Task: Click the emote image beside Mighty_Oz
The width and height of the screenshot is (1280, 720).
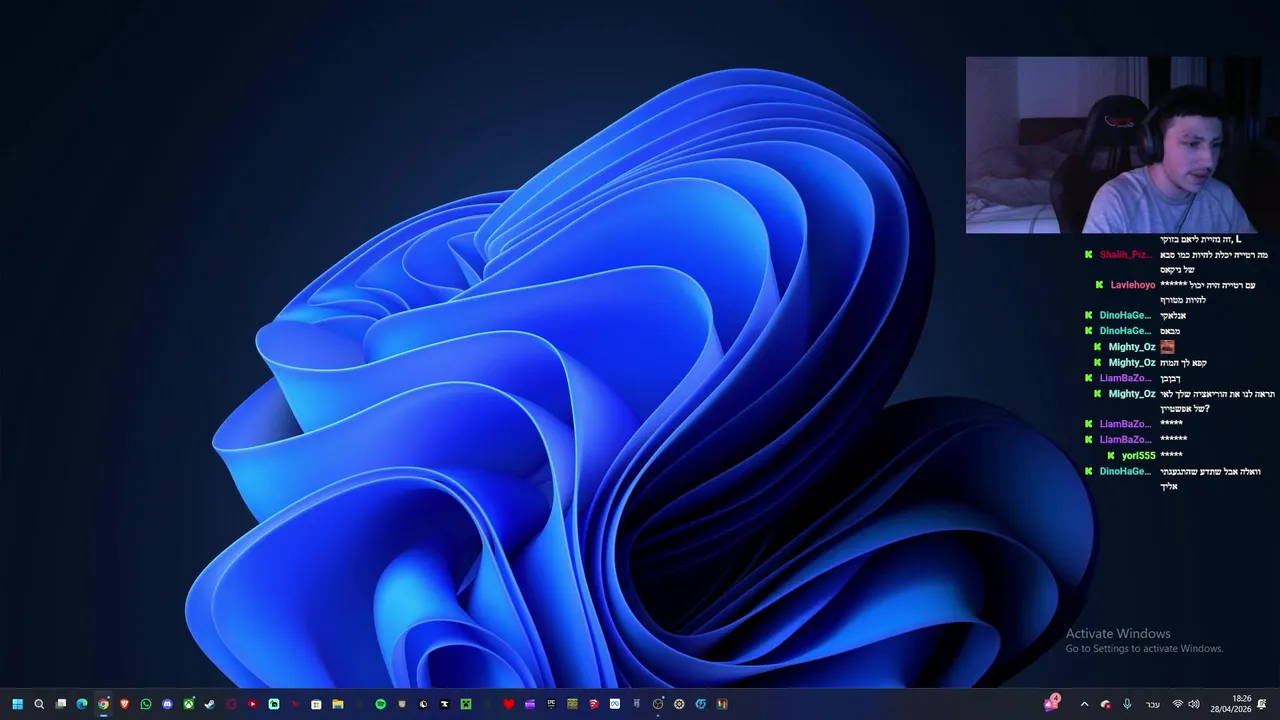Action: coord(1167,347)
